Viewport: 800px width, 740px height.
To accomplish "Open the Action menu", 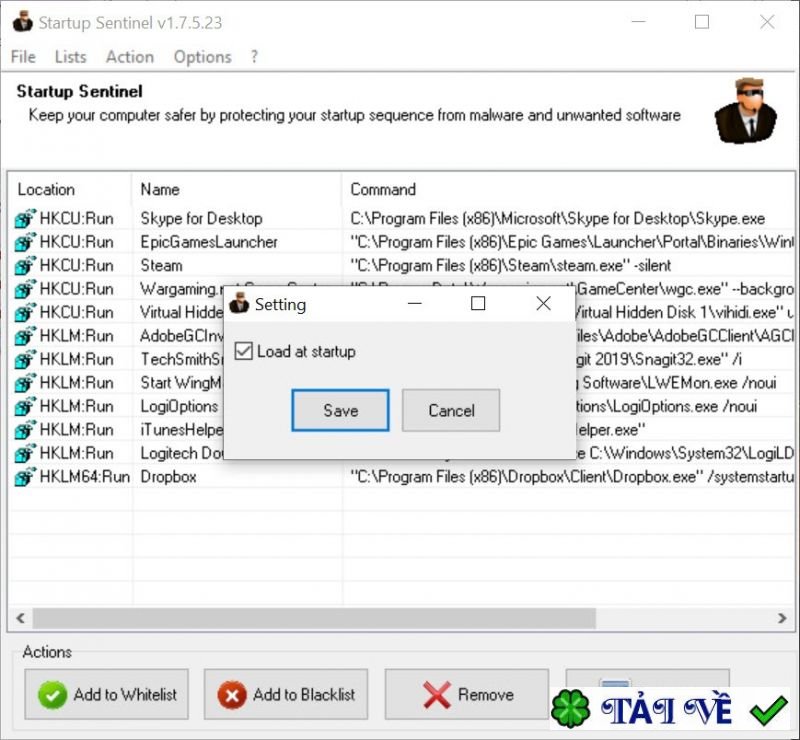I will [x=130, y=57].
